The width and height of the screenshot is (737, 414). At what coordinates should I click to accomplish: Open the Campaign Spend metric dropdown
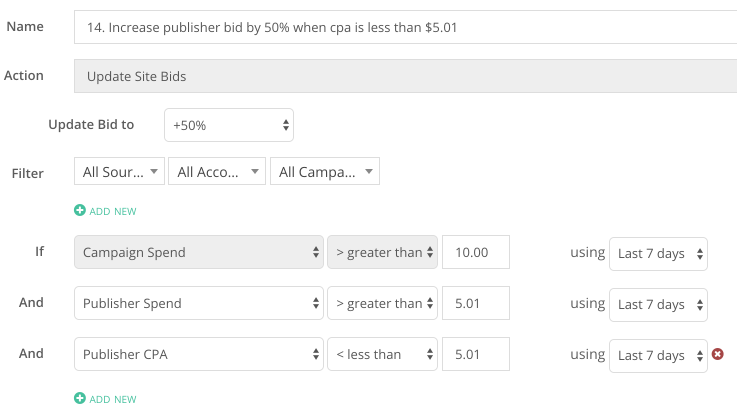click(199, 252)
